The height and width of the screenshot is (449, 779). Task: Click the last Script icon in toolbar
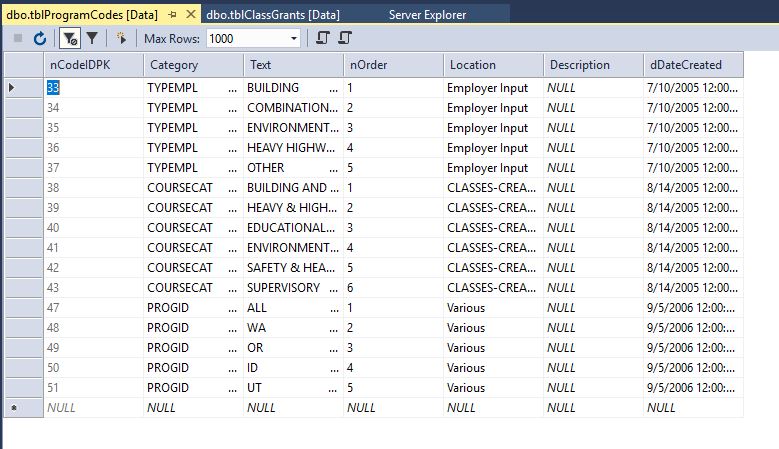point(345,38)
